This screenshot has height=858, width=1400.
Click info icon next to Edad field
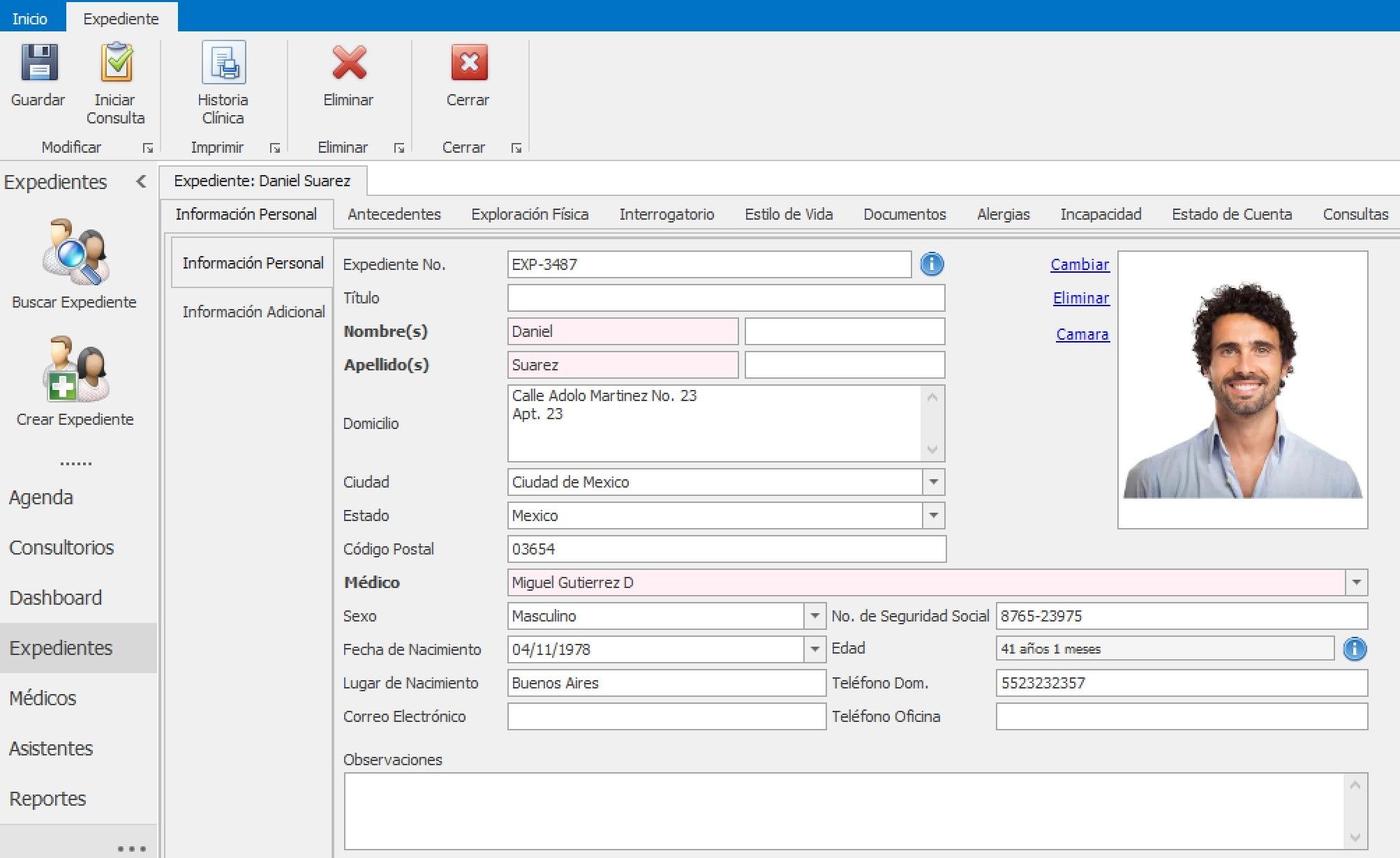[1355, 649]
